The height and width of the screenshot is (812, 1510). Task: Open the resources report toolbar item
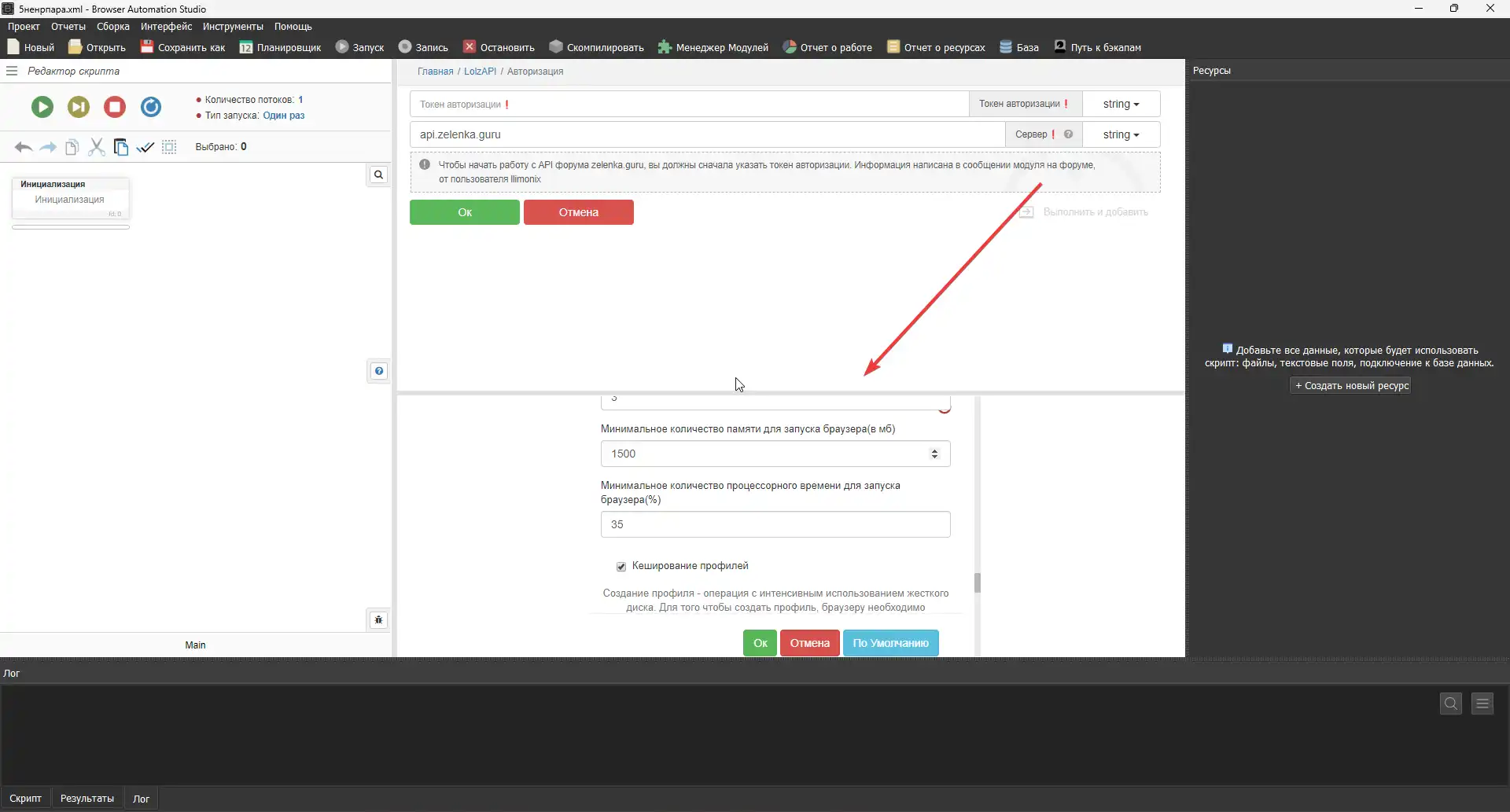click(x=936, y=47)
